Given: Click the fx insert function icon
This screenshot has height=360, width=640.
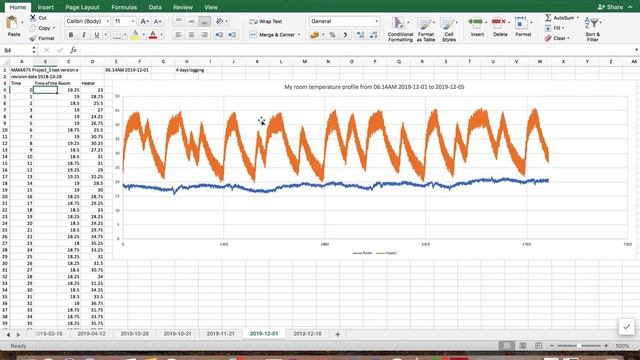Looking at the screenshot, I should point(73,50).
